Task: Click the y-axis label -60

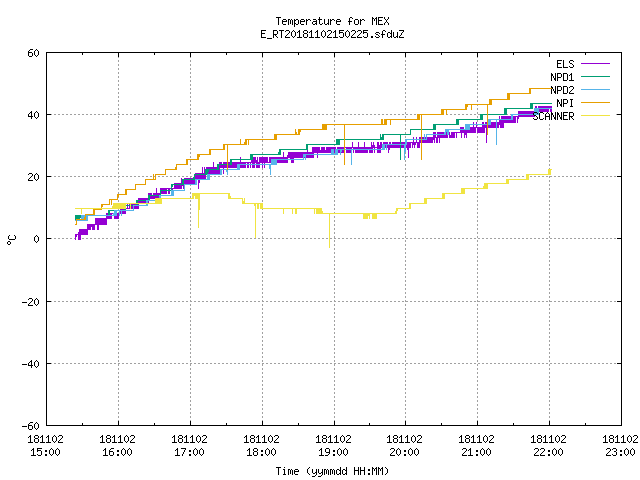Action: click(x=31, y=426)
